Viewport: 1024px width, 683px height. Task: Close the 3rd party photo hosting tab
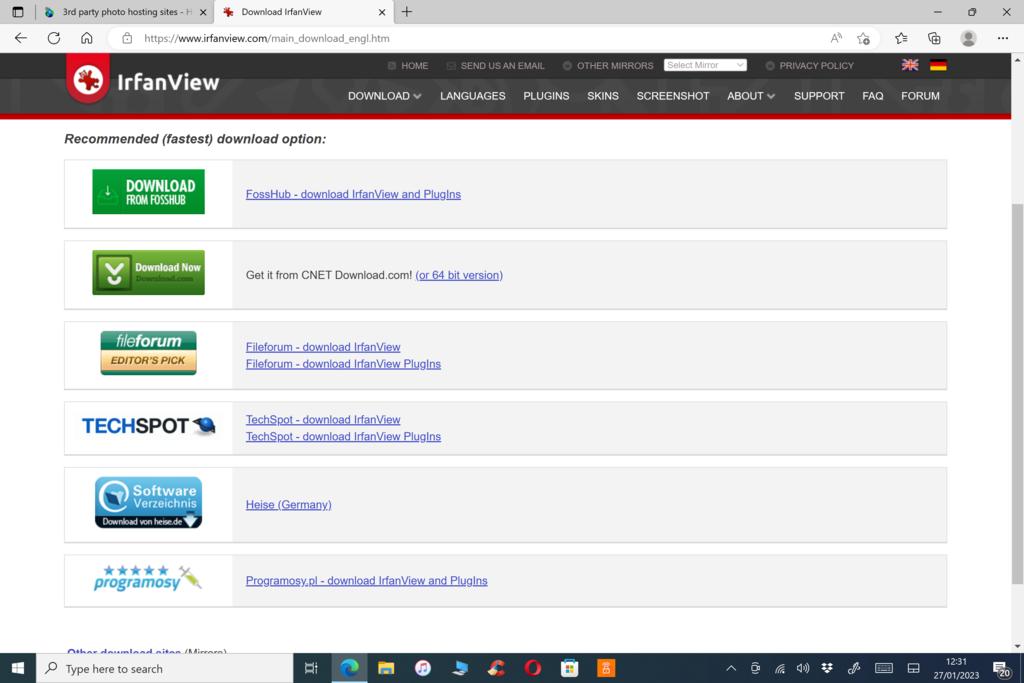(203, 12)
